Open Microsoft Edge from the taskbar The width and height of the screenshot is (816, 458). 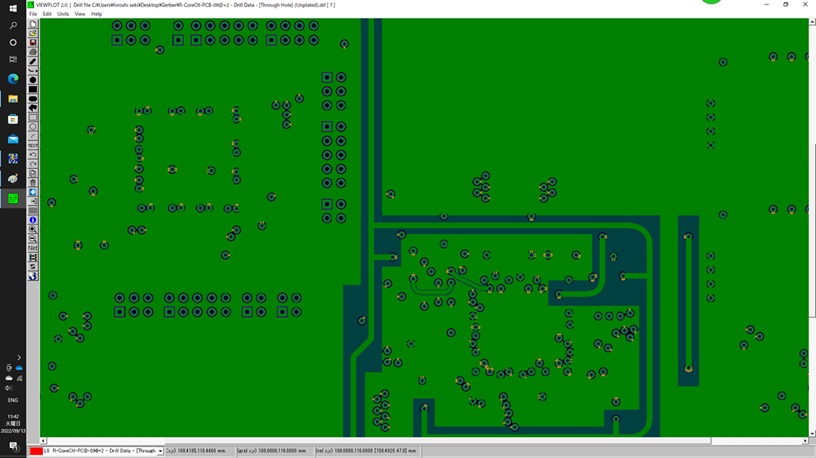click(x=13, y=79)
